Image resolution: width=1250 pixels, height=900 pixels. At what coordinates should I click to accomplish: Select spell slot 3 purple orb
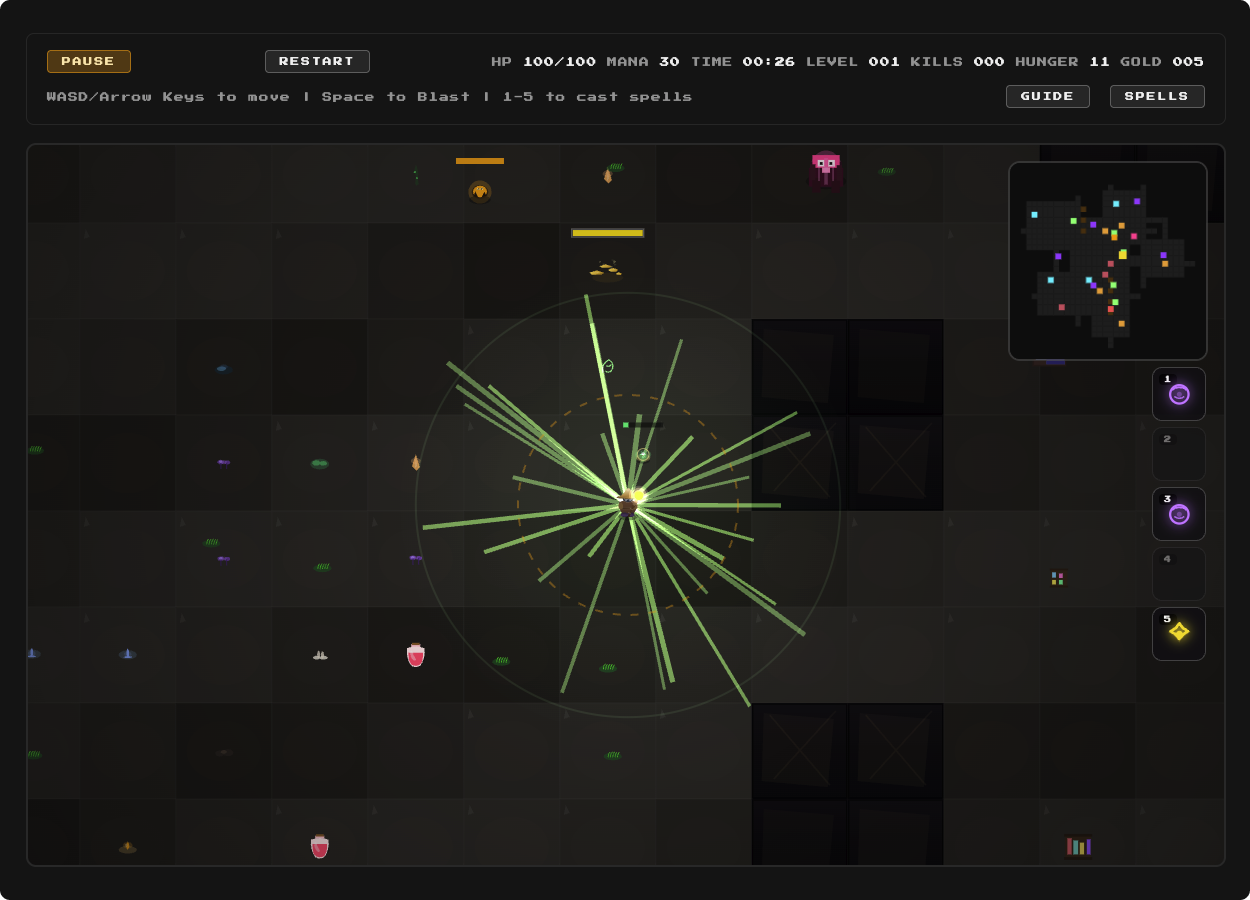[1179, 514]
